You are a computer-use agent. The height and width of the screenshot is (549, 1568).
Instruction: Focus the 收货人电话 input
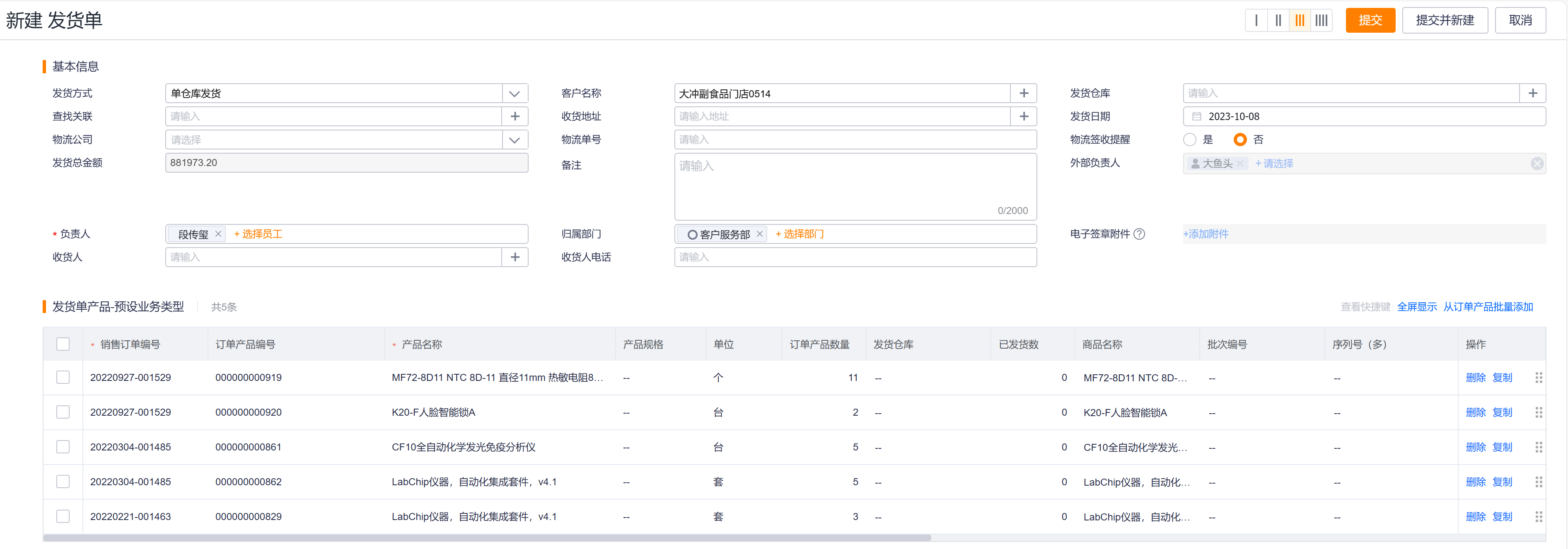tap(855, 257)
